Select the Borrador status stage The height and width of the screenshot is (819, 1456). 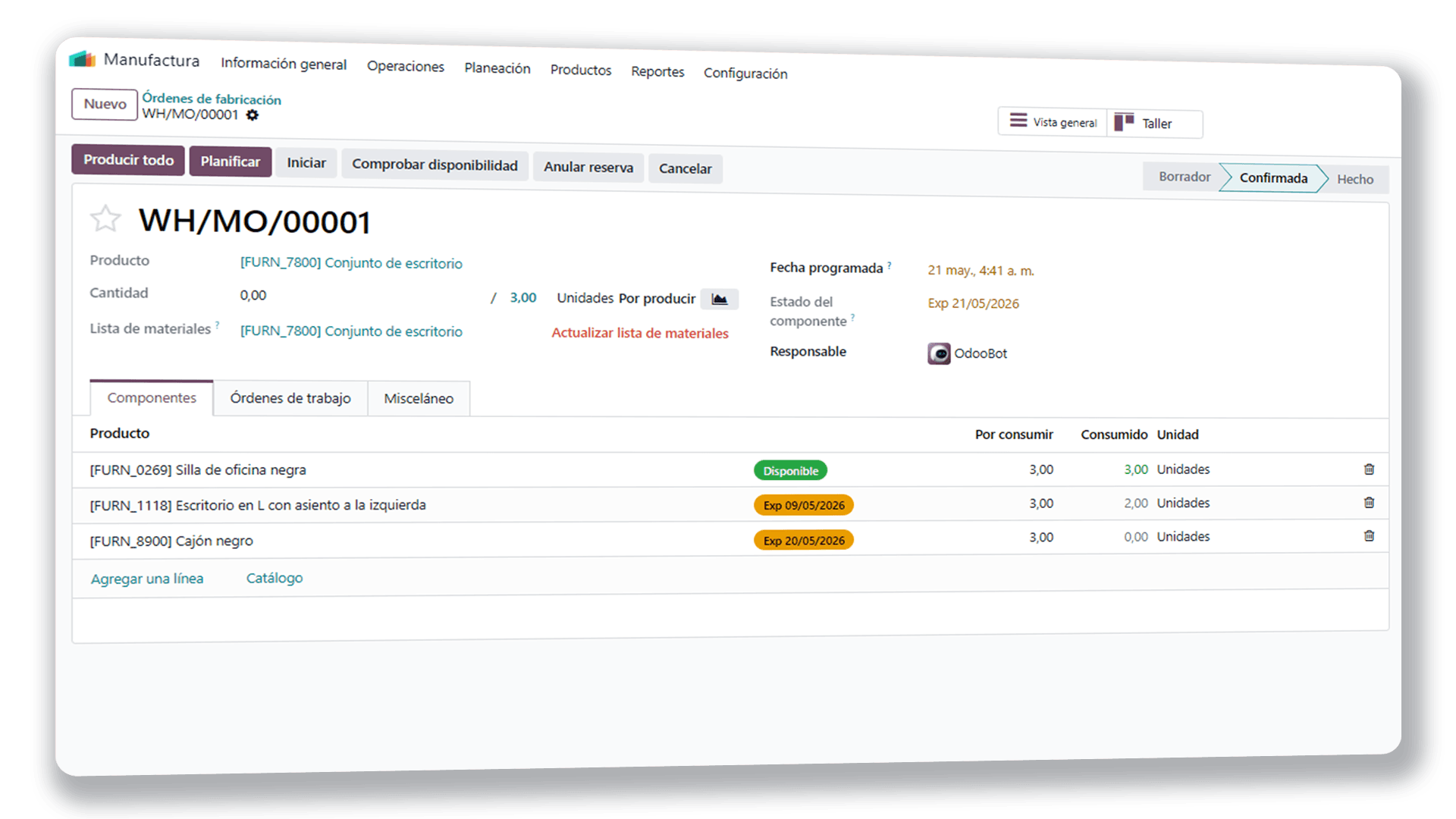point(1184,177)
